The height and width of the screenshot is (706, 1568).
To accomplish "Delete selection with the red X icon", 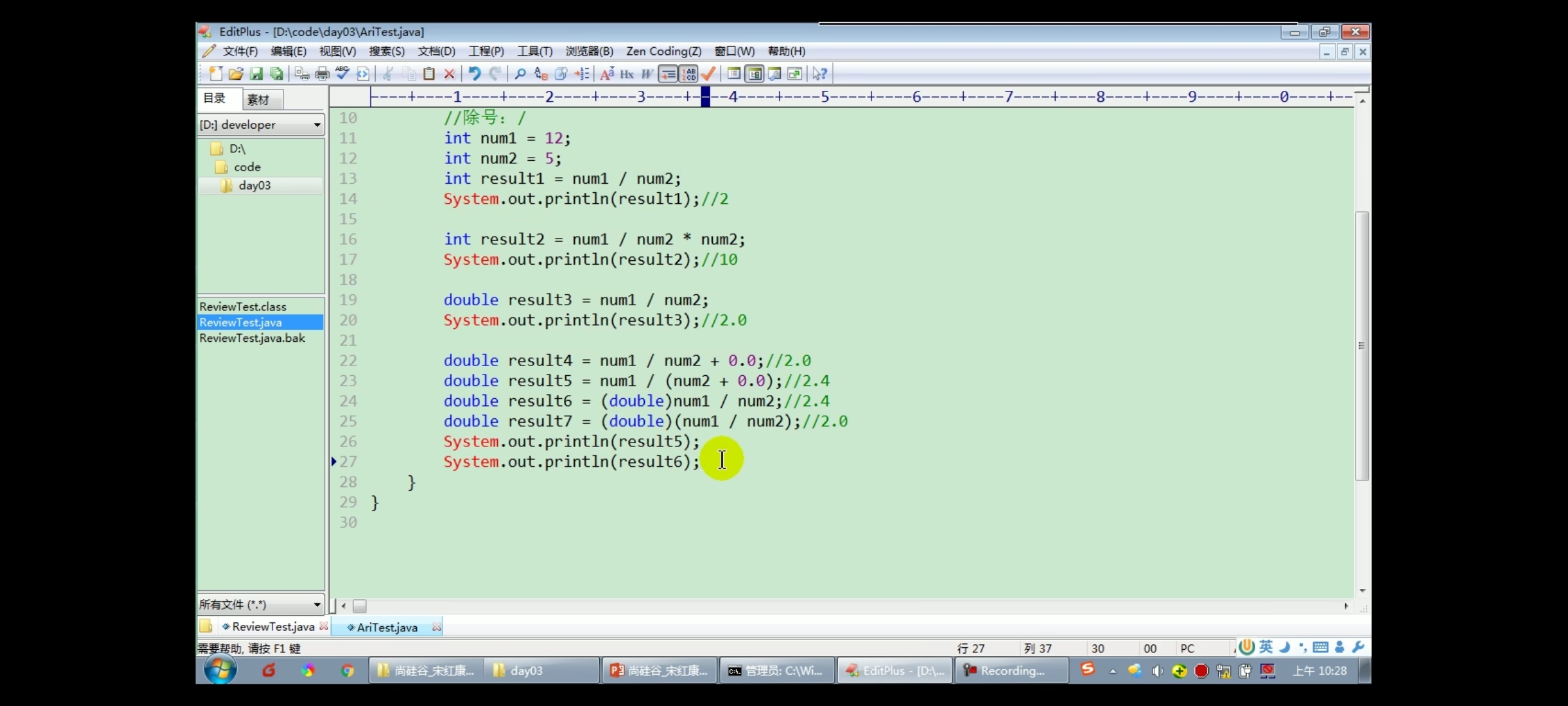I will click(449, 74).
